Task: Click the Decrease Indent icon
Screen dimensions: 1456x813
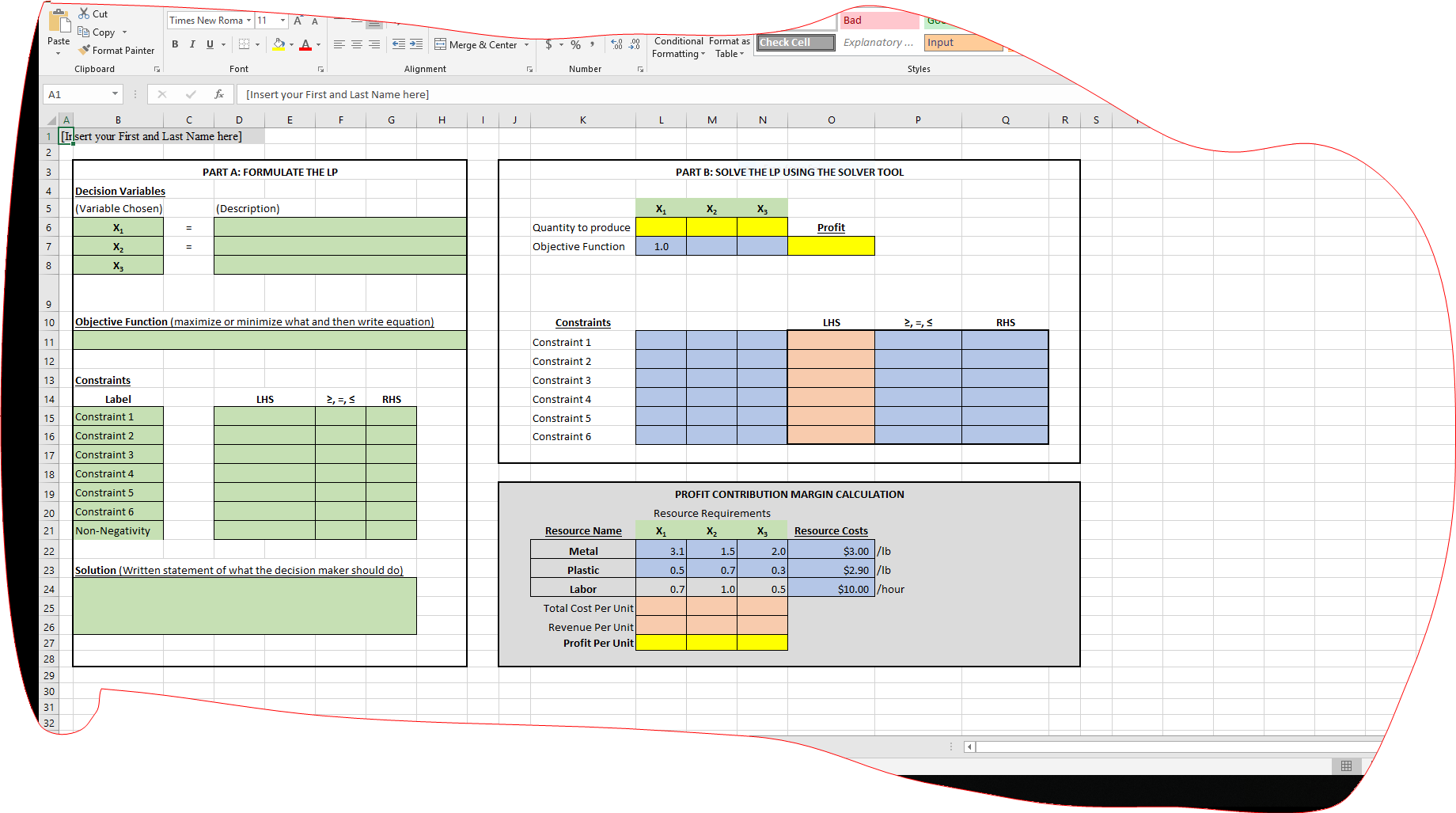Action: click(x=399, y=44)
